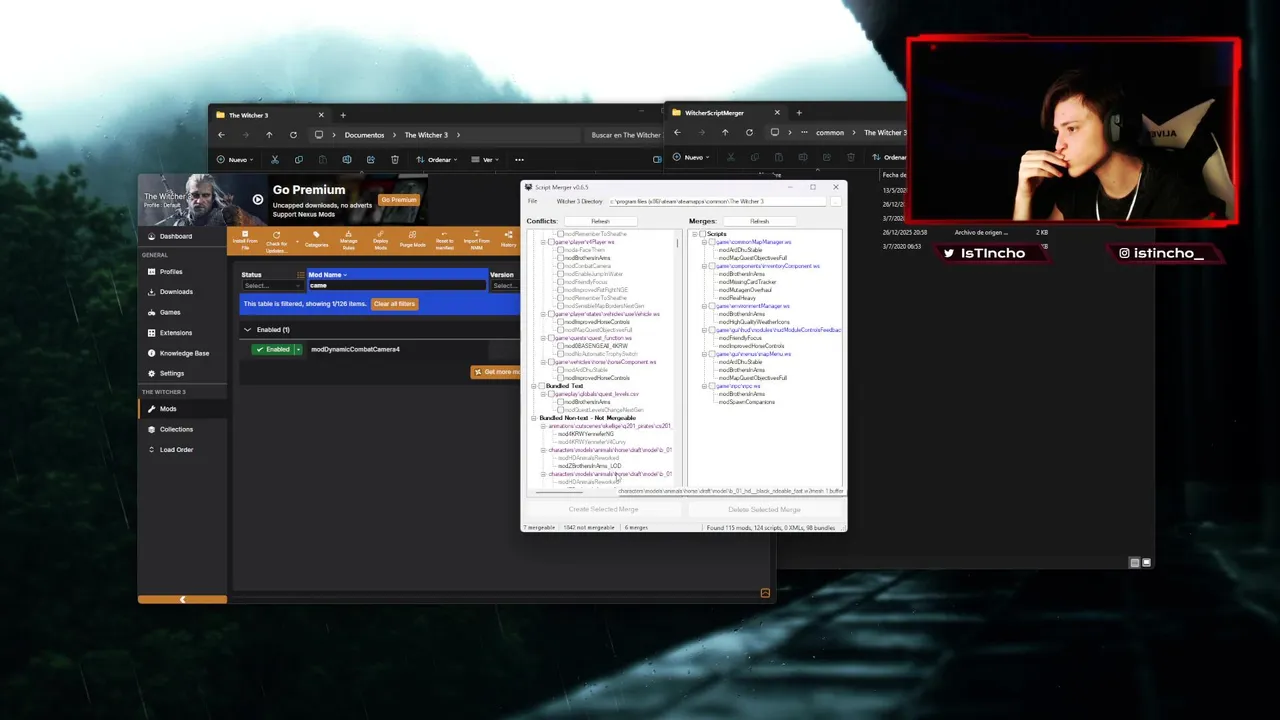Check the Scripts checkbox in Merges
This screenshot has height=720, width=1280.
pos(703,234)
